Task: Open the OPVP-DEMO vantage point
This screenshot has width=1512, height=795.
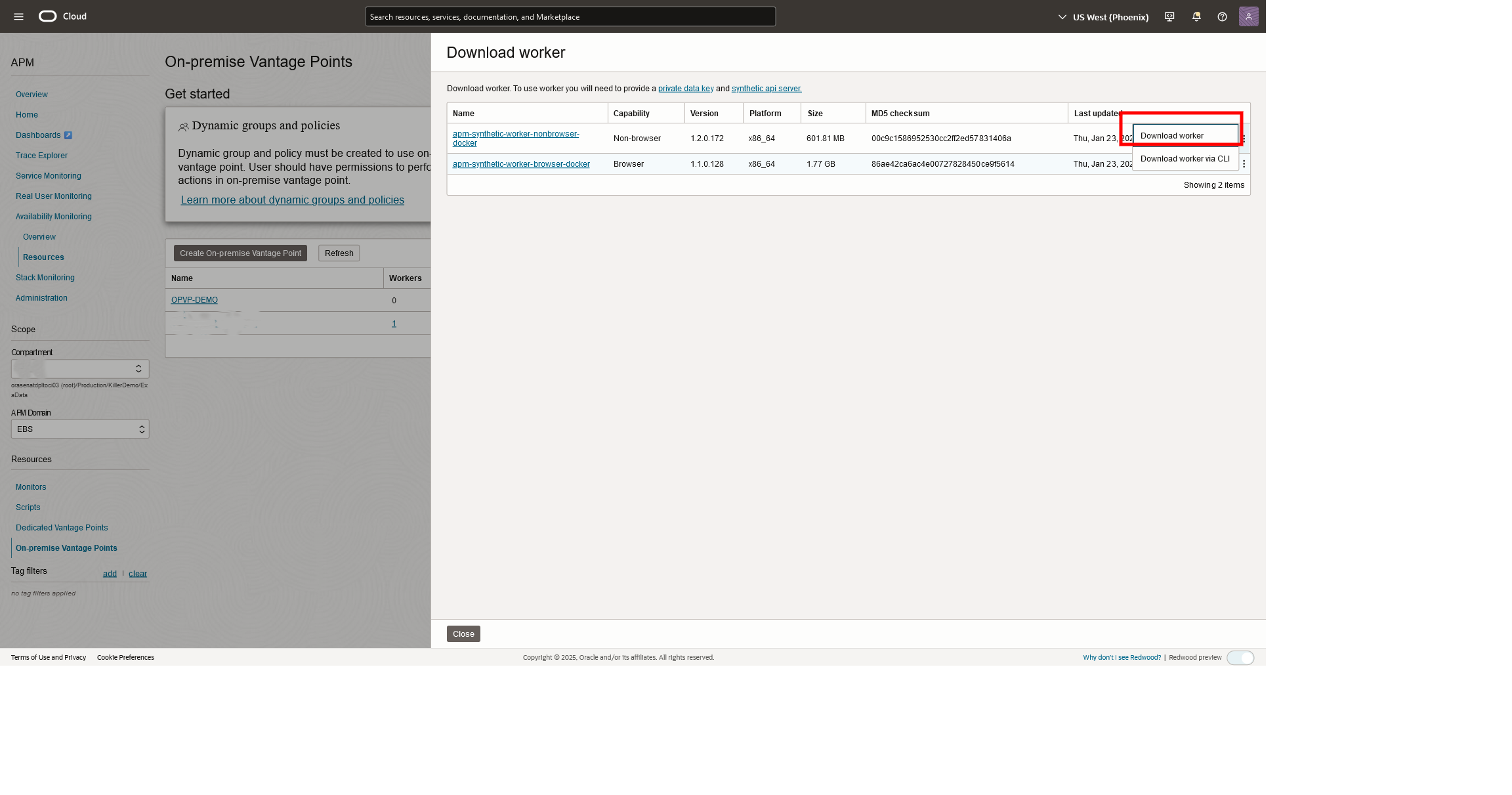Action: click(194, 300)
